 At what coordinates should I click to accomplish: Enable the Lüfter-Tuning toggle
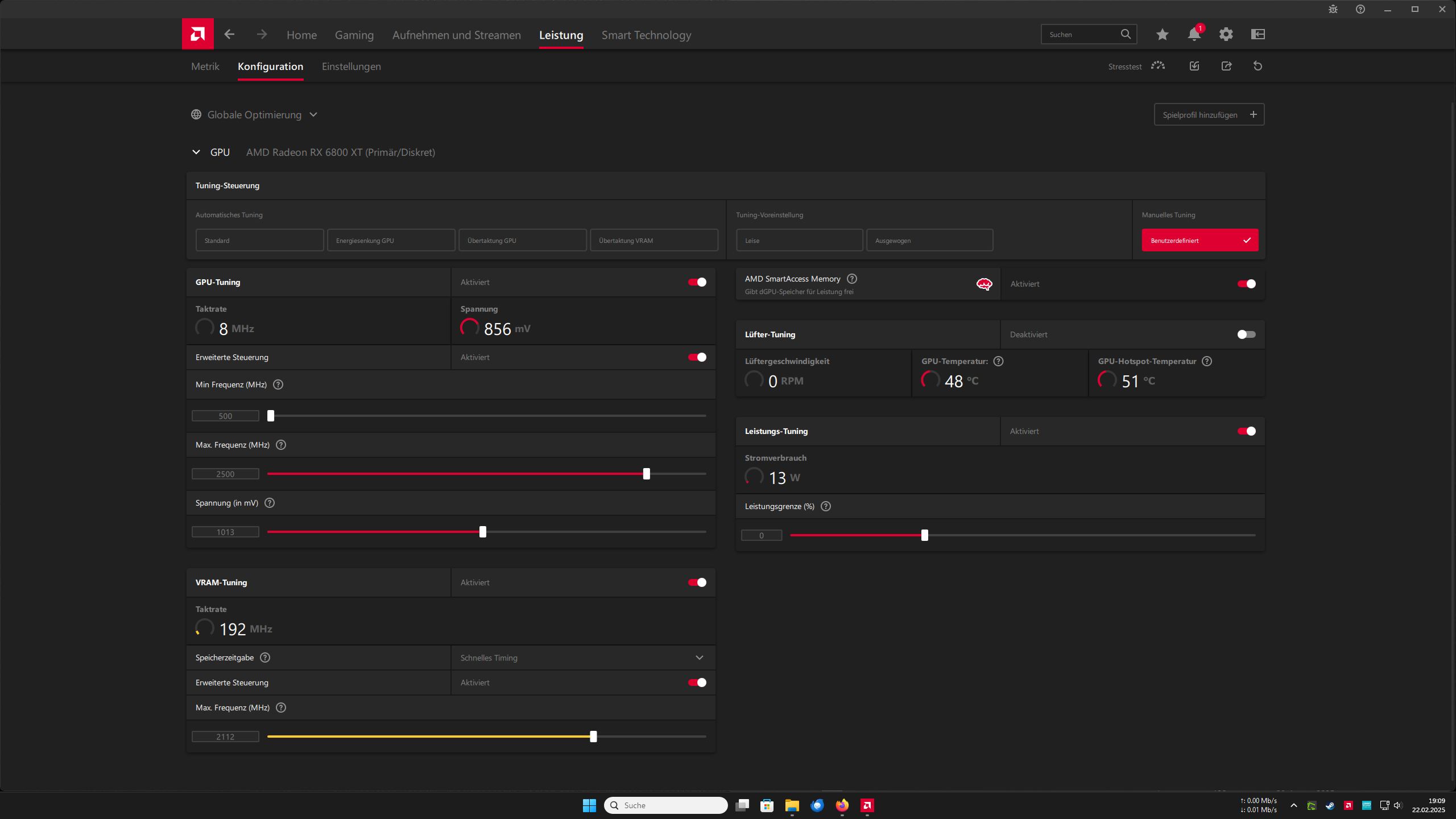pyautogui.click(x=1246, y=334)
